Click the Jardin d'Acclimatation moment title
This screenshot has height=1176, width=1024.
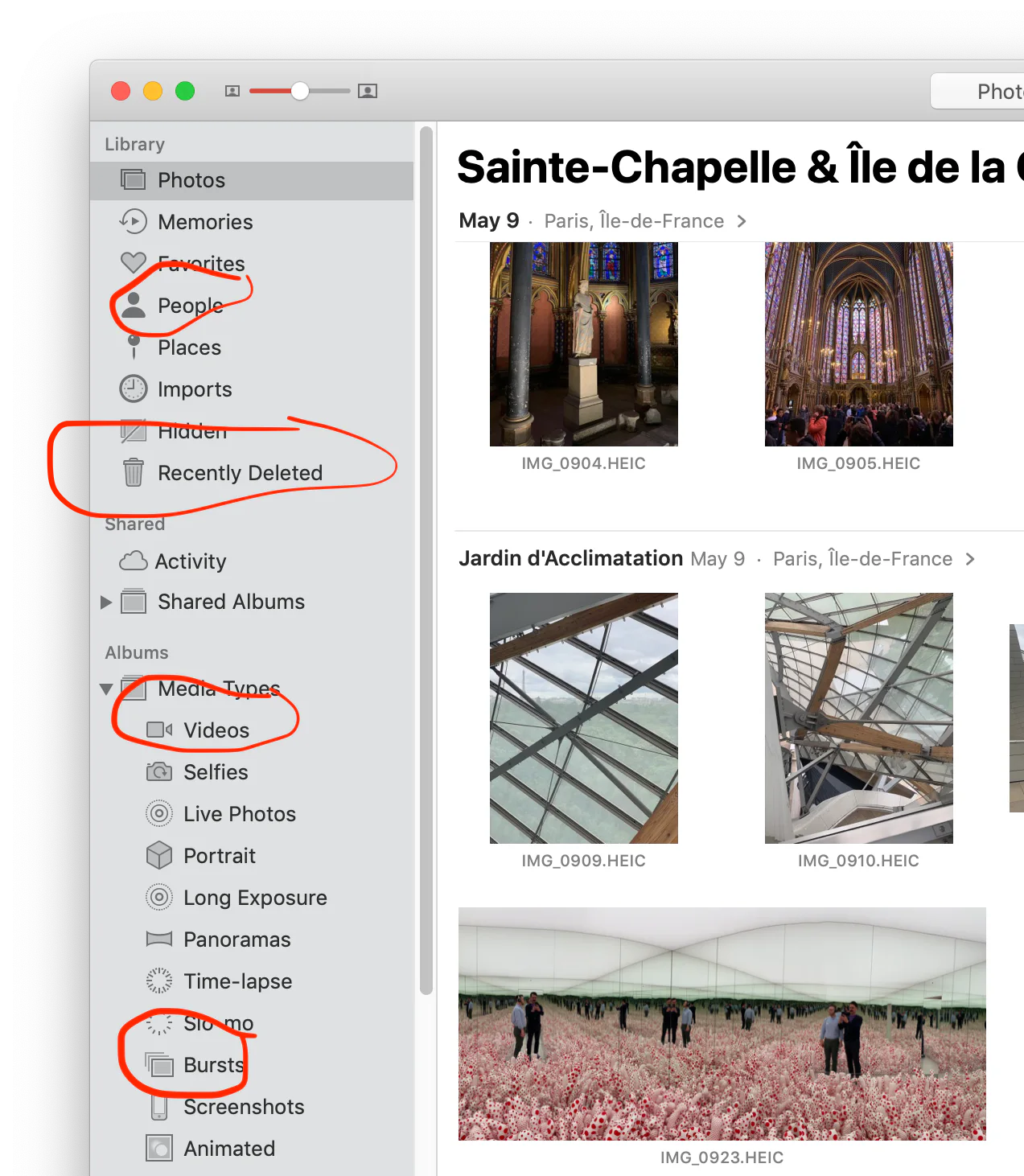[x=570, y=558]
